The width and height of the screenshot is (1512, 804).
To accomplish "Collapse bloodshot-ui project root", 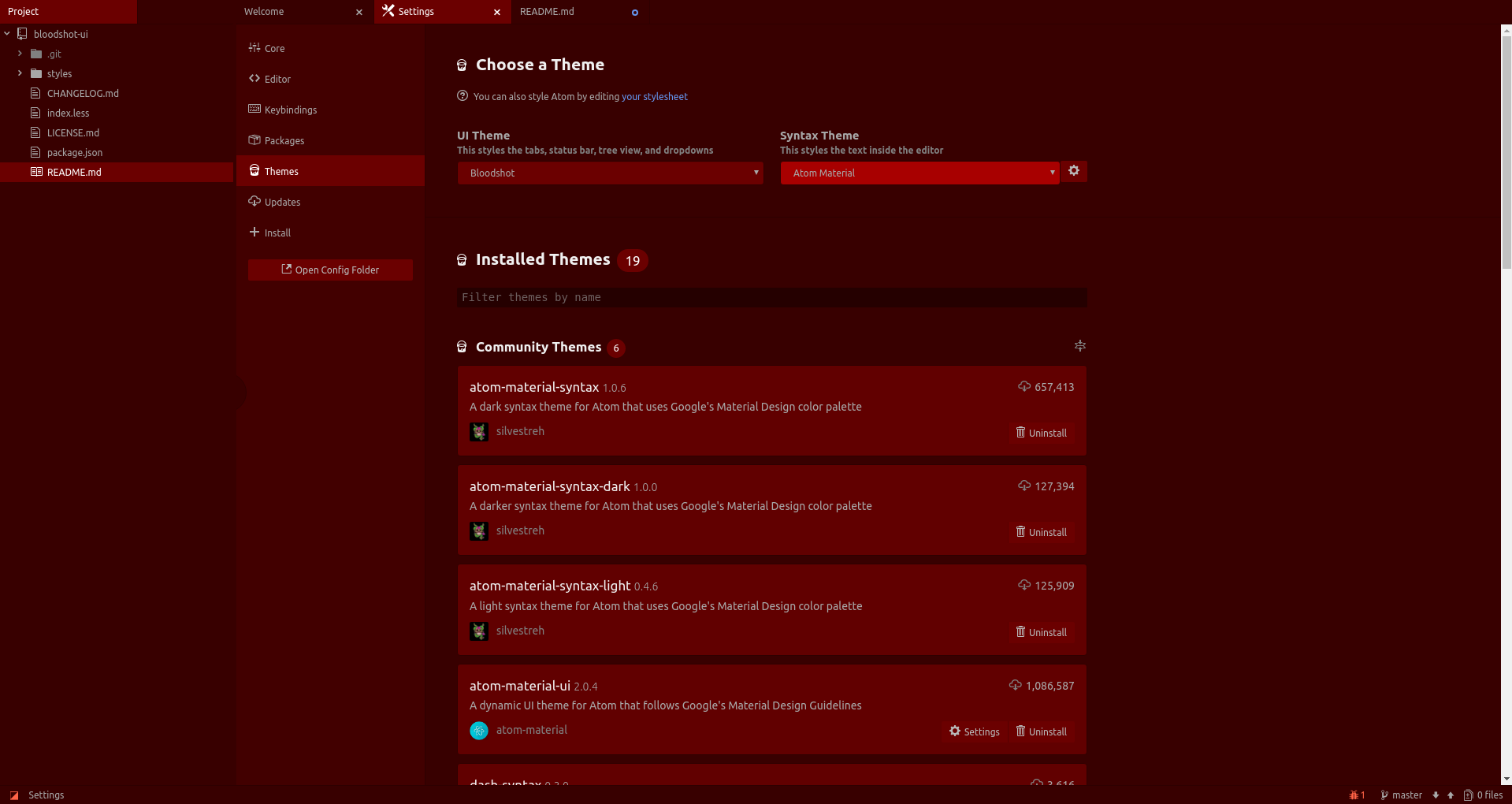I will coord(7,34).
